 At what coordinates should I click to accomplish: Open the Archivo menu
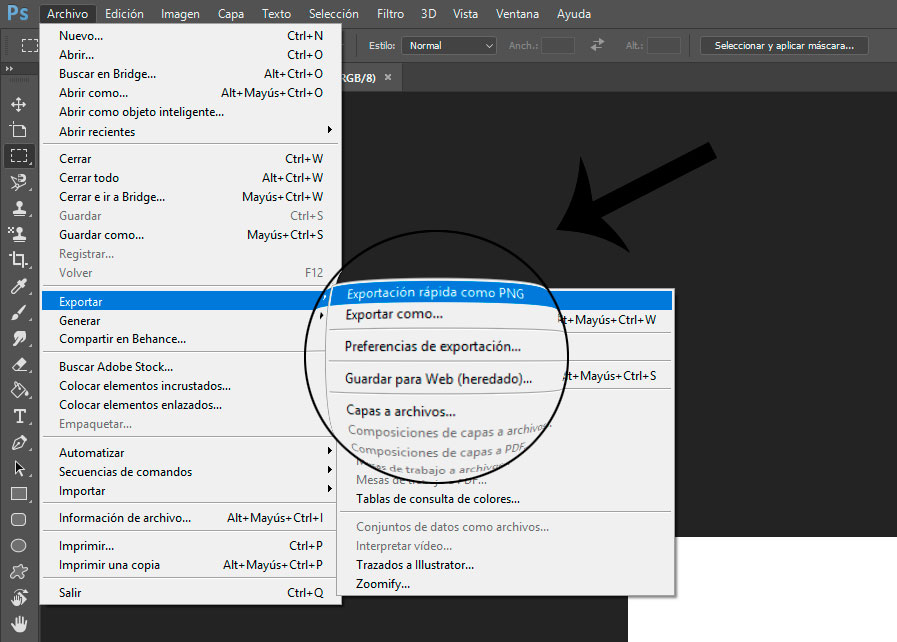pyautogui.click(x=68, y=14)
